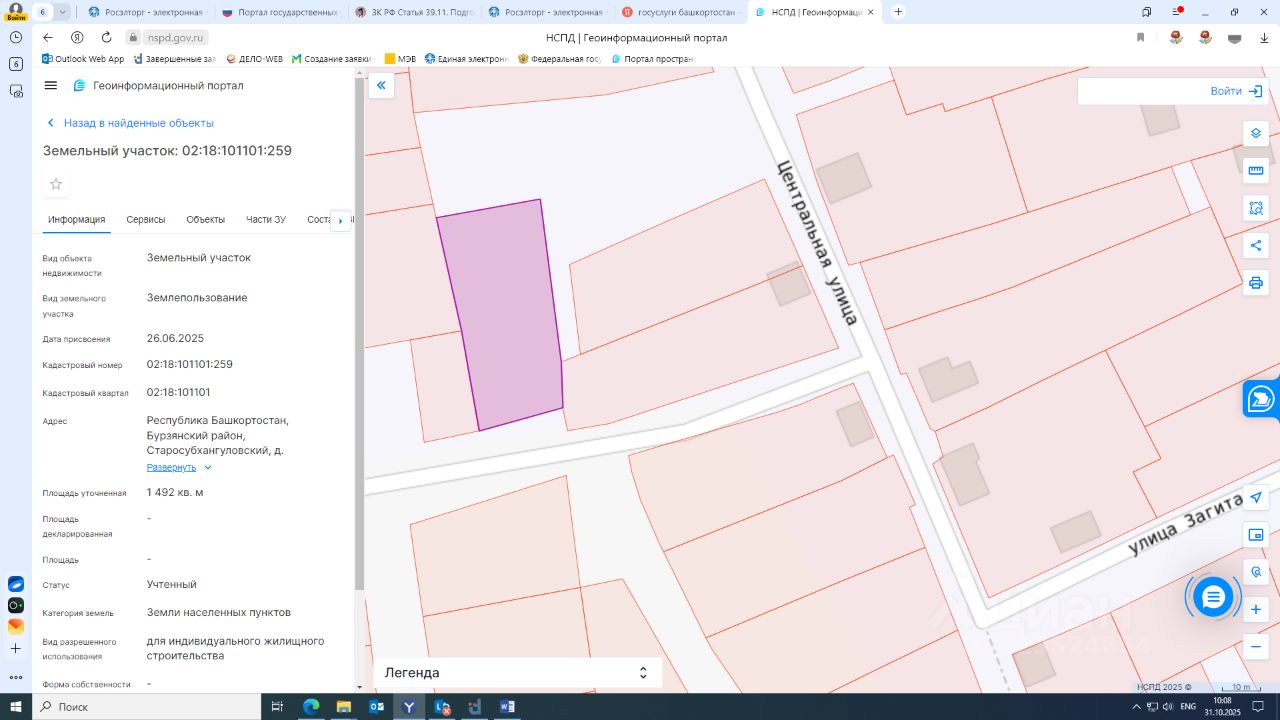
Task: Open the tab group dropdown arrow
Action: point(63,12)
